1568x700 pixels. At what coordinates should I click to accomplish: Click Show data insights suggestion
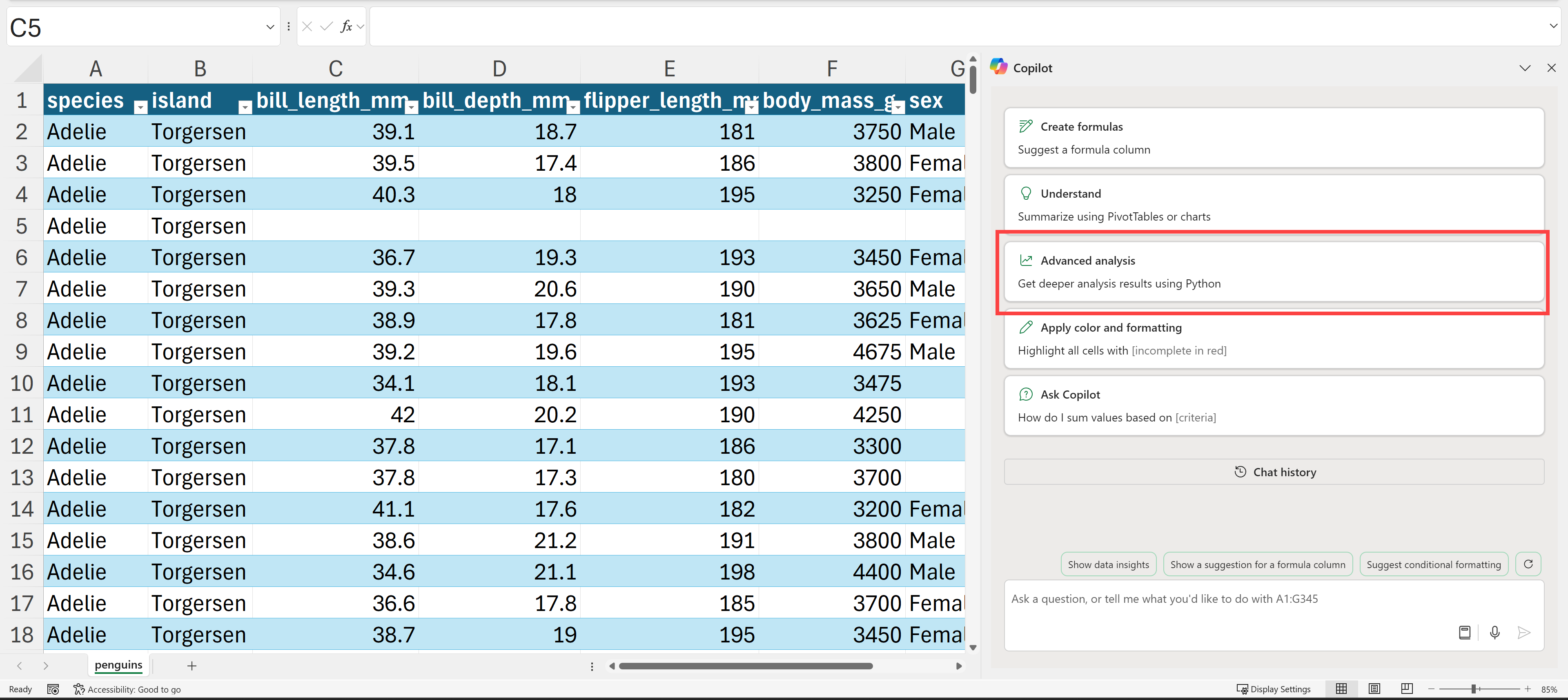point(1108,564)
